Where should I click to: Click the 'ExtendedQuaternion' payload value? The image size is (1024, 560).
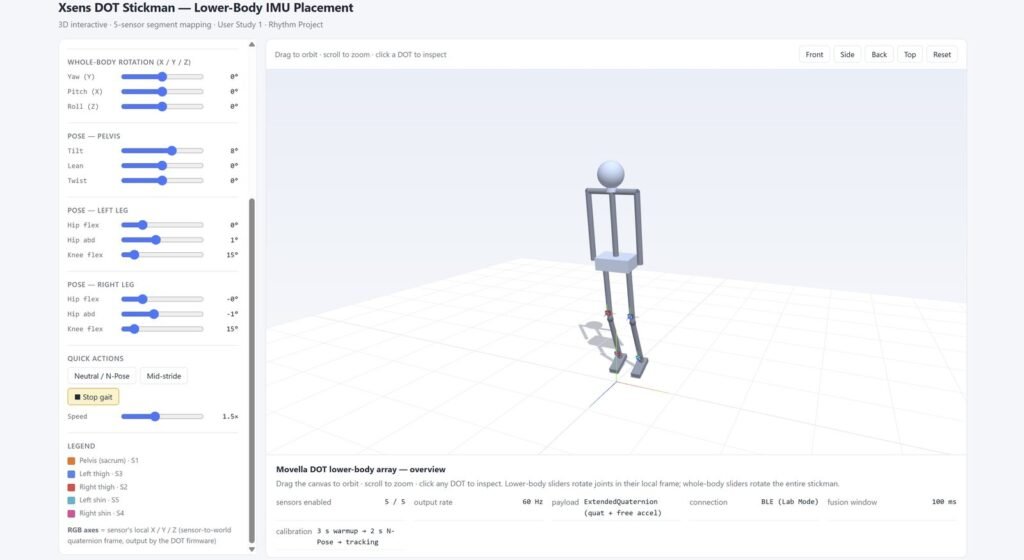pos(620,502)
